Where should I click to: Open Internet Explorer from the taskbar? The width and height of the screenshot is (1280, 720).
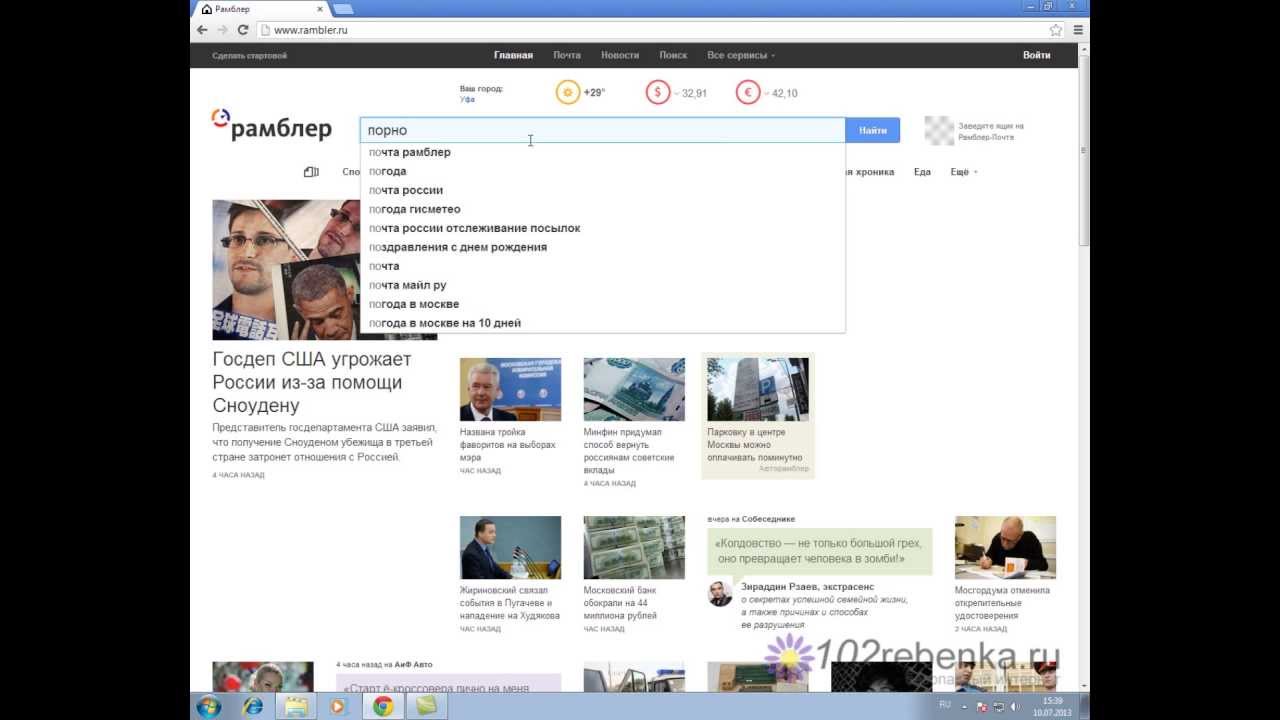click(254, 706)
